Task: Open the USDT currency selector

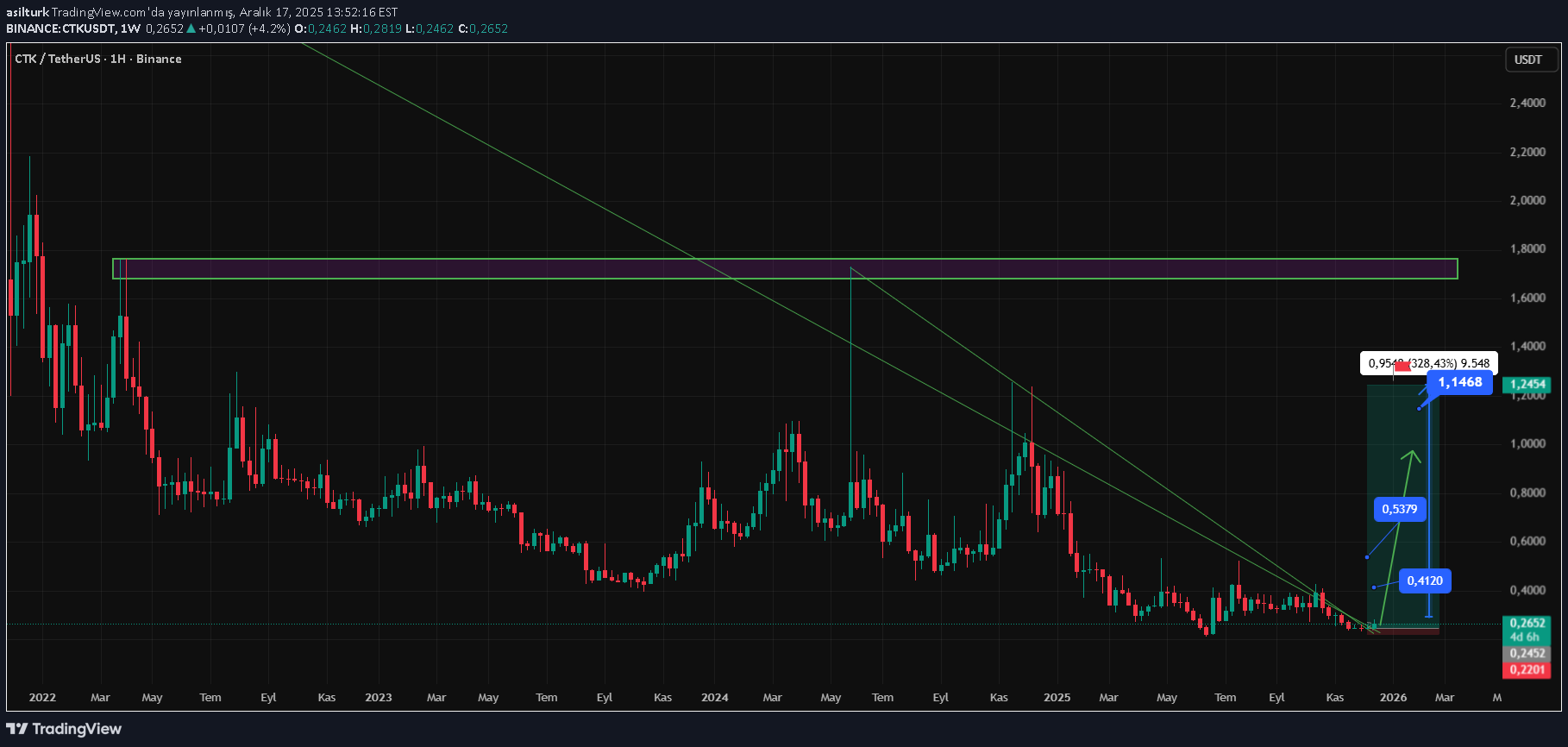Action: tap(1527, 60)
